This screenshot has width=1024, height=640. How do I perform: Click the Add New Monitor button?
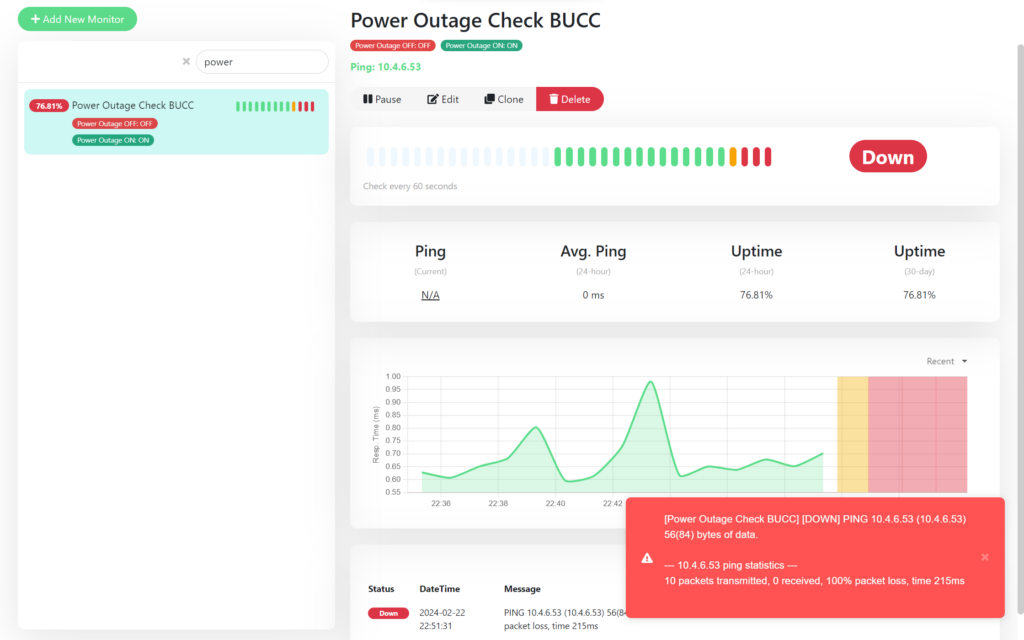77,19
